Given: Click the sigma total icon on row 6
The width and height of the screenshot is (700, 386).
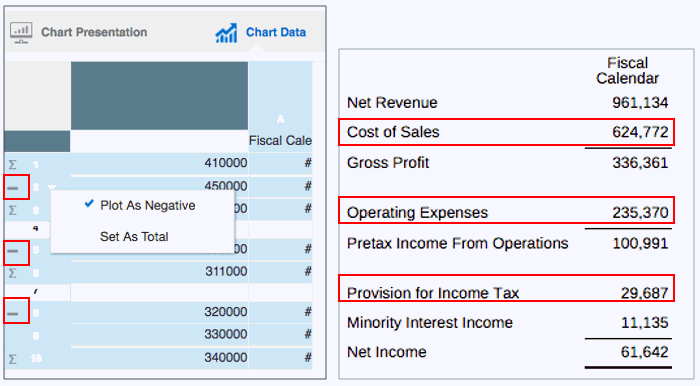Looking at the screenshot, I should (x=12, y=273).
